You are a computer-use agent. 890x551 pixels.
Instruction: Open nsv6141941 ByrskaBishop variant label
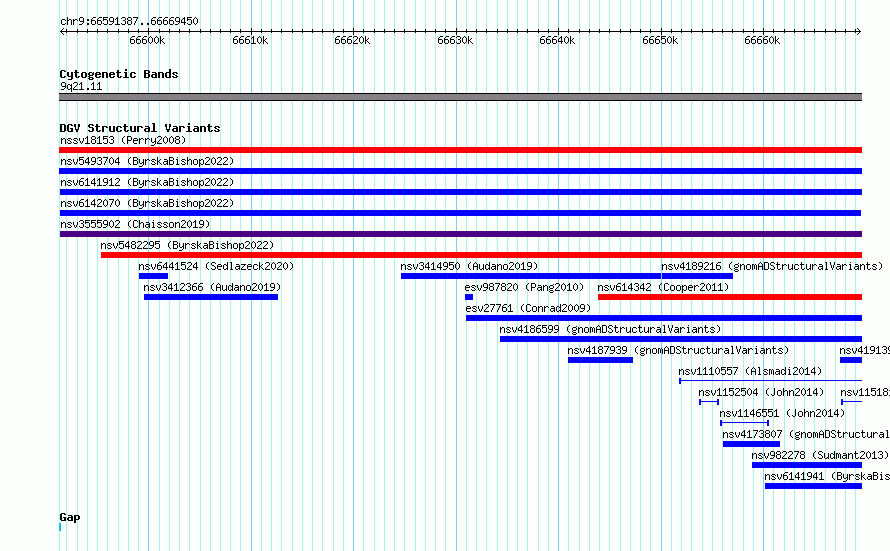pos(827,476)
